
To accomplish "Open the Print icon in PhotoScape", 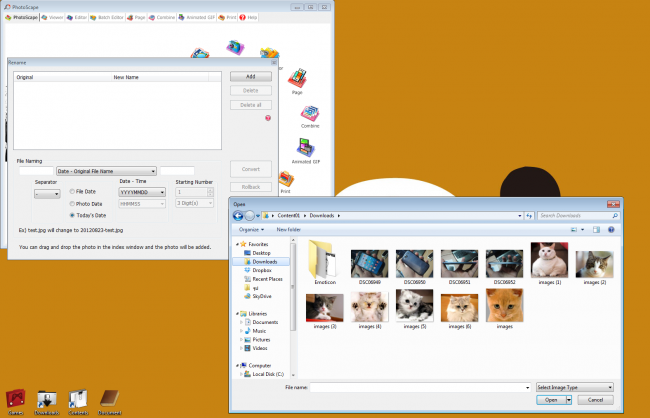I will click(286, 179).
